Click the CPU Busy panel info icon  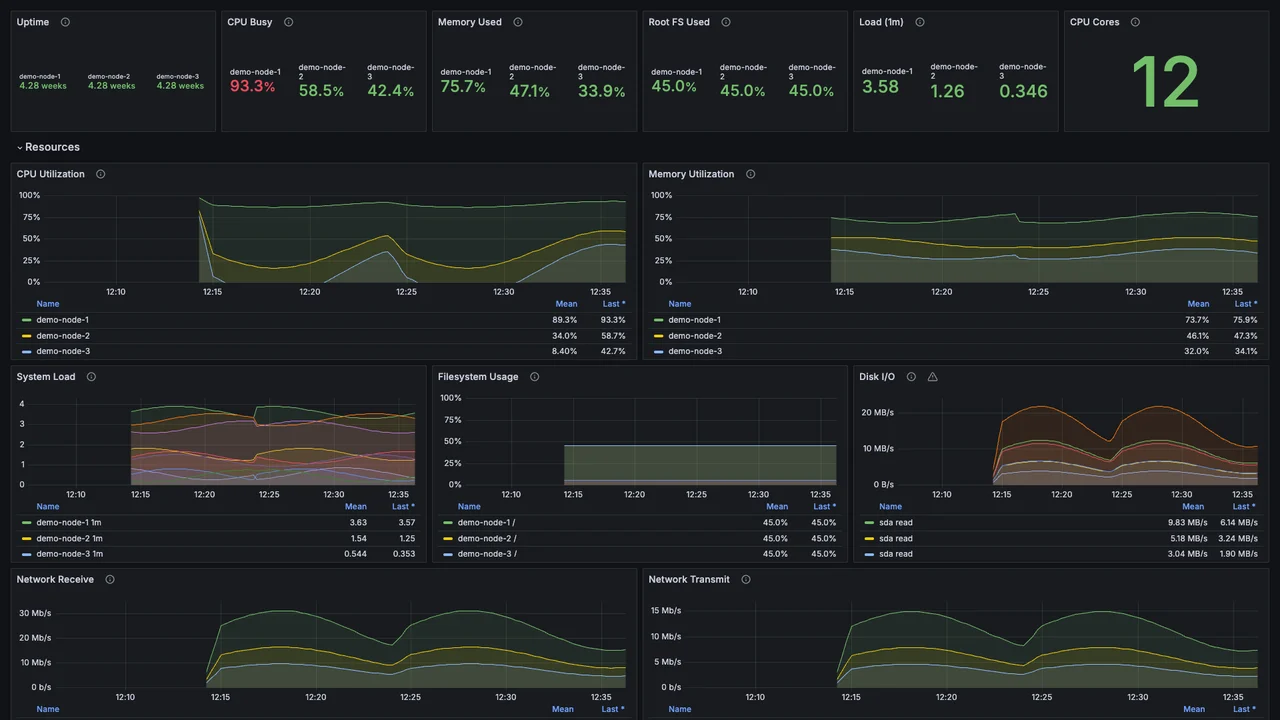click(288, 22)
